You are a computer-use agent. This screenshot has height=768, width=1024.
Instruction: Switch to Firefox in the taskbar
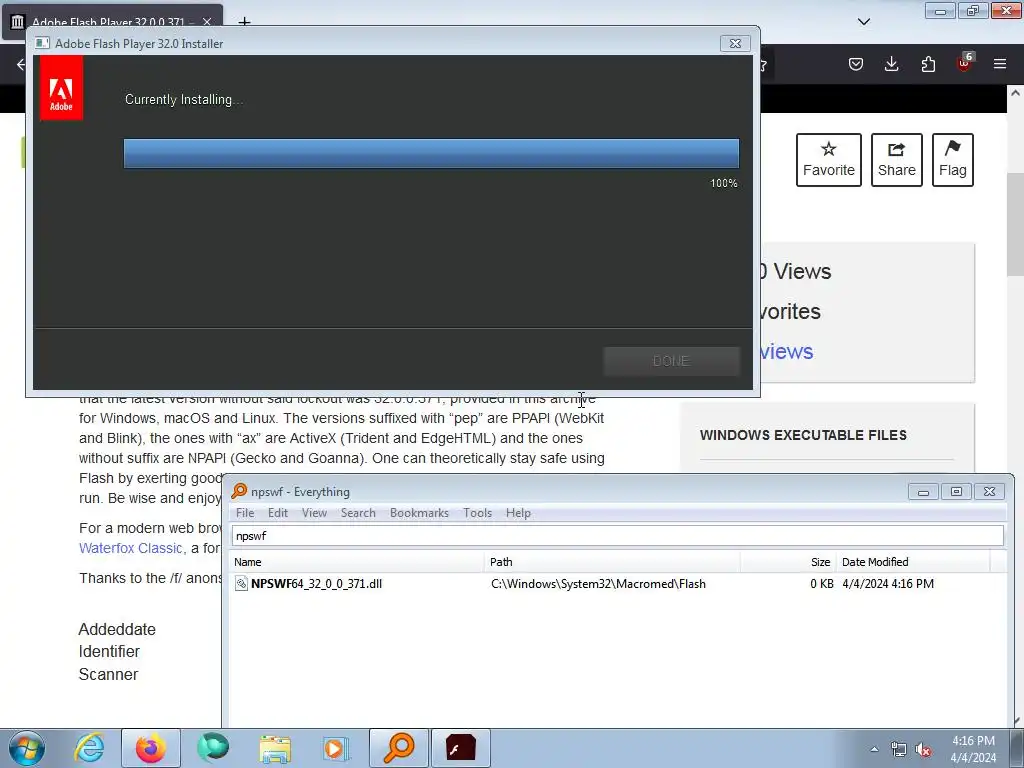pos(151,748)
